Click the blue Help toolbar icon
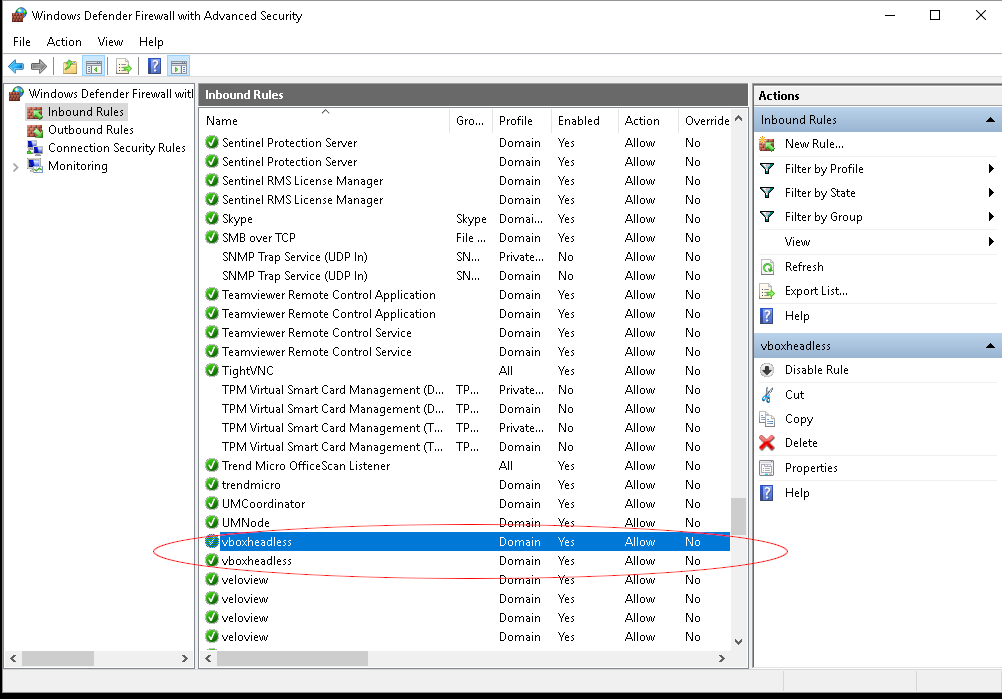1002x699 pixels. coord(154,66)
